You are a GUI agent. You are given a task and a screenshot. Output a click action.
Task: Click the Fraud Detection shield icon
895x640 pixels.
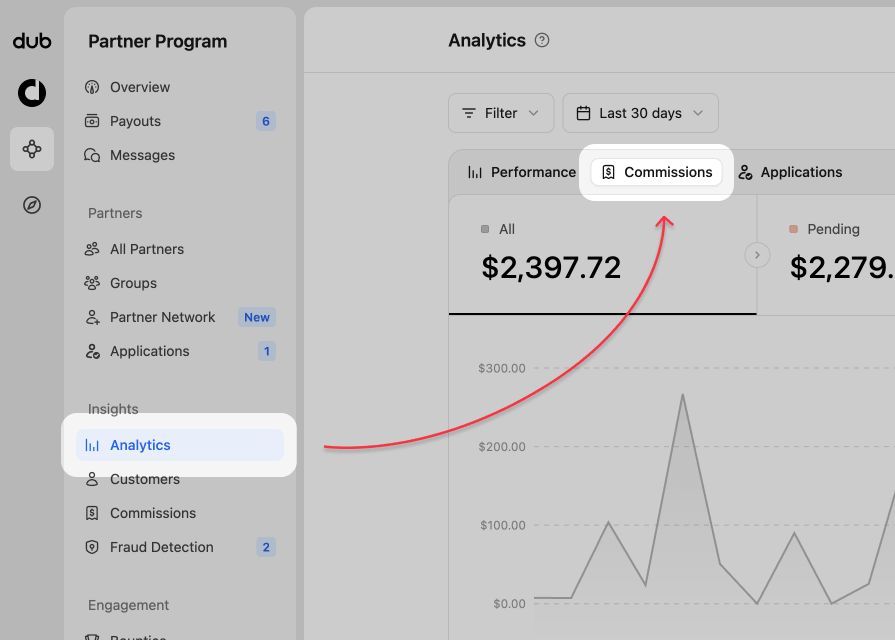pos(92,547)
